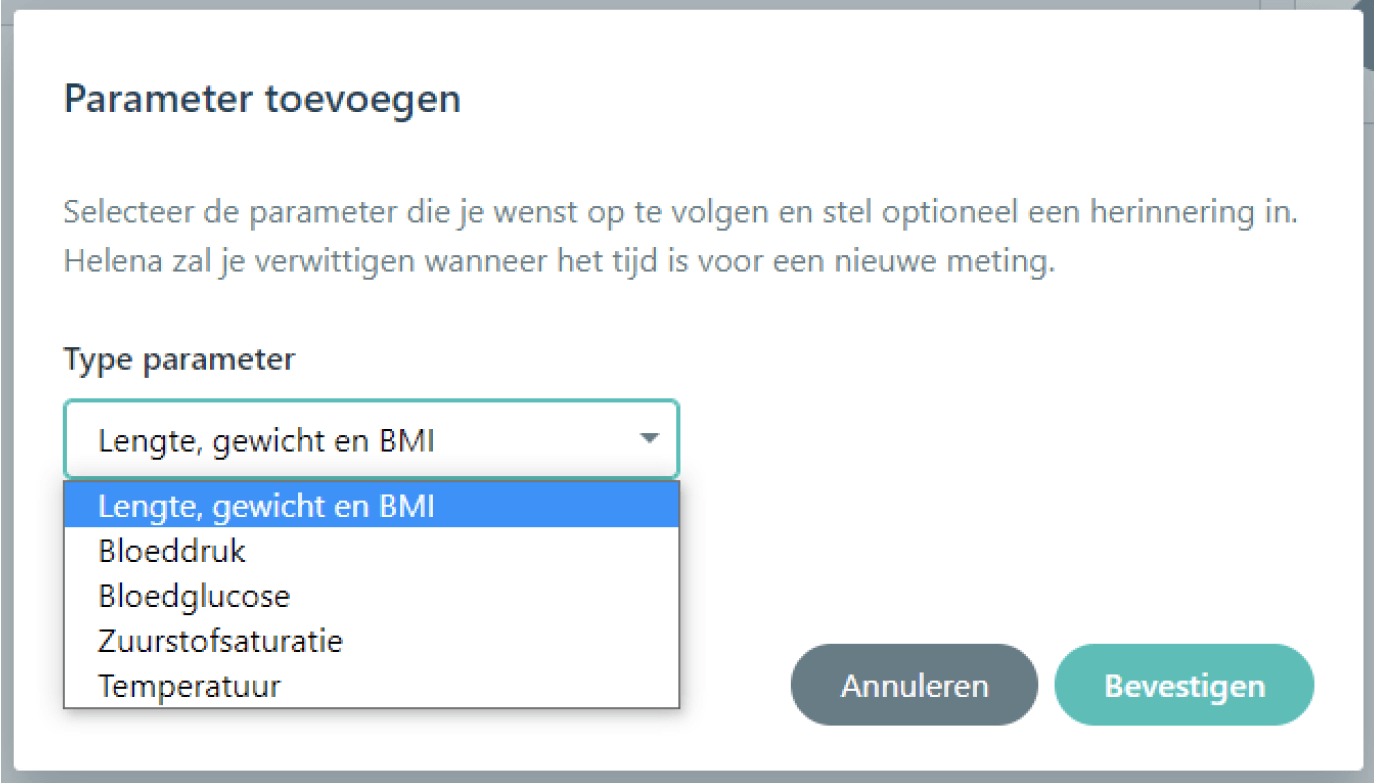The height and width of the screenshot is (784, 1374).
Task: Confirm with the Bevestigen button
Action: [x=1184, y=685]
